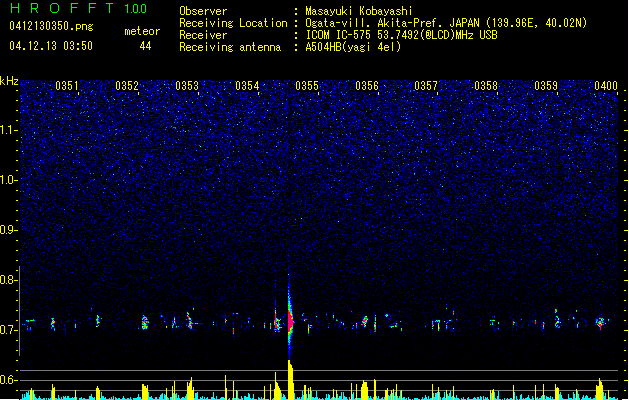Click the 0359 time marker

(546, 86)
